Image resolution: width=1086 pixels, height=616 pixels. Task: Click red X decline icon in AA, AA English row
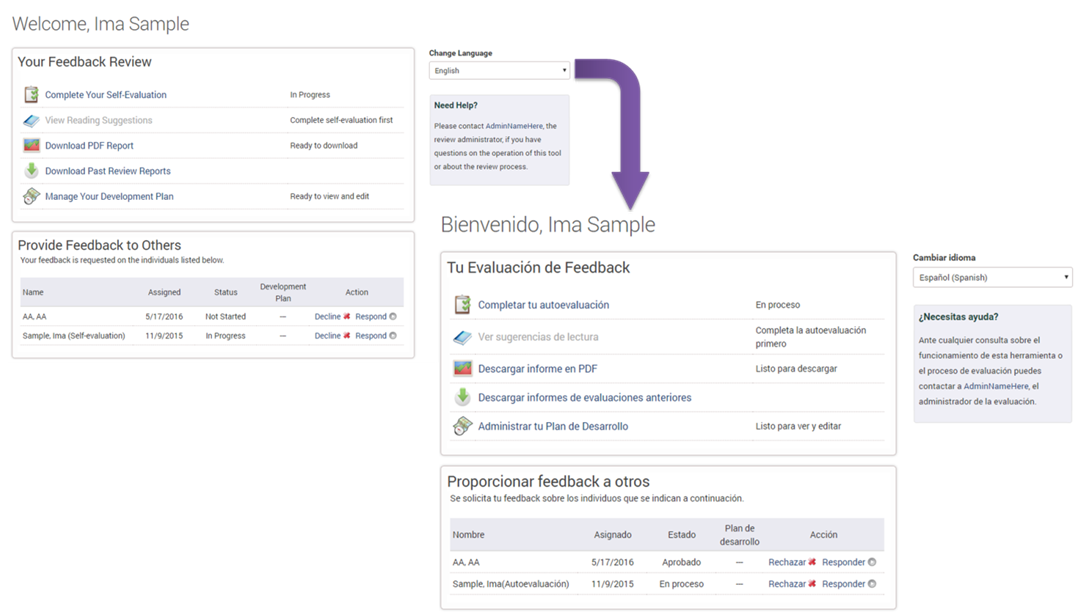(x=347, y=317)
